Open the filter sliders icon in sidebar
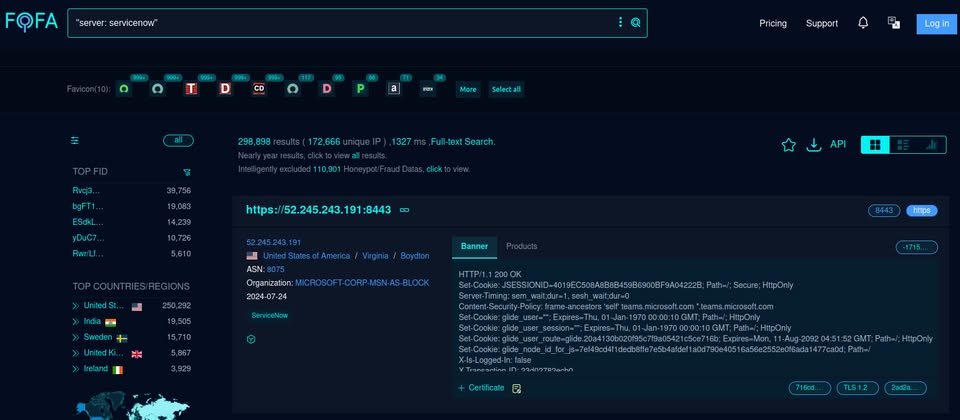 75,141
